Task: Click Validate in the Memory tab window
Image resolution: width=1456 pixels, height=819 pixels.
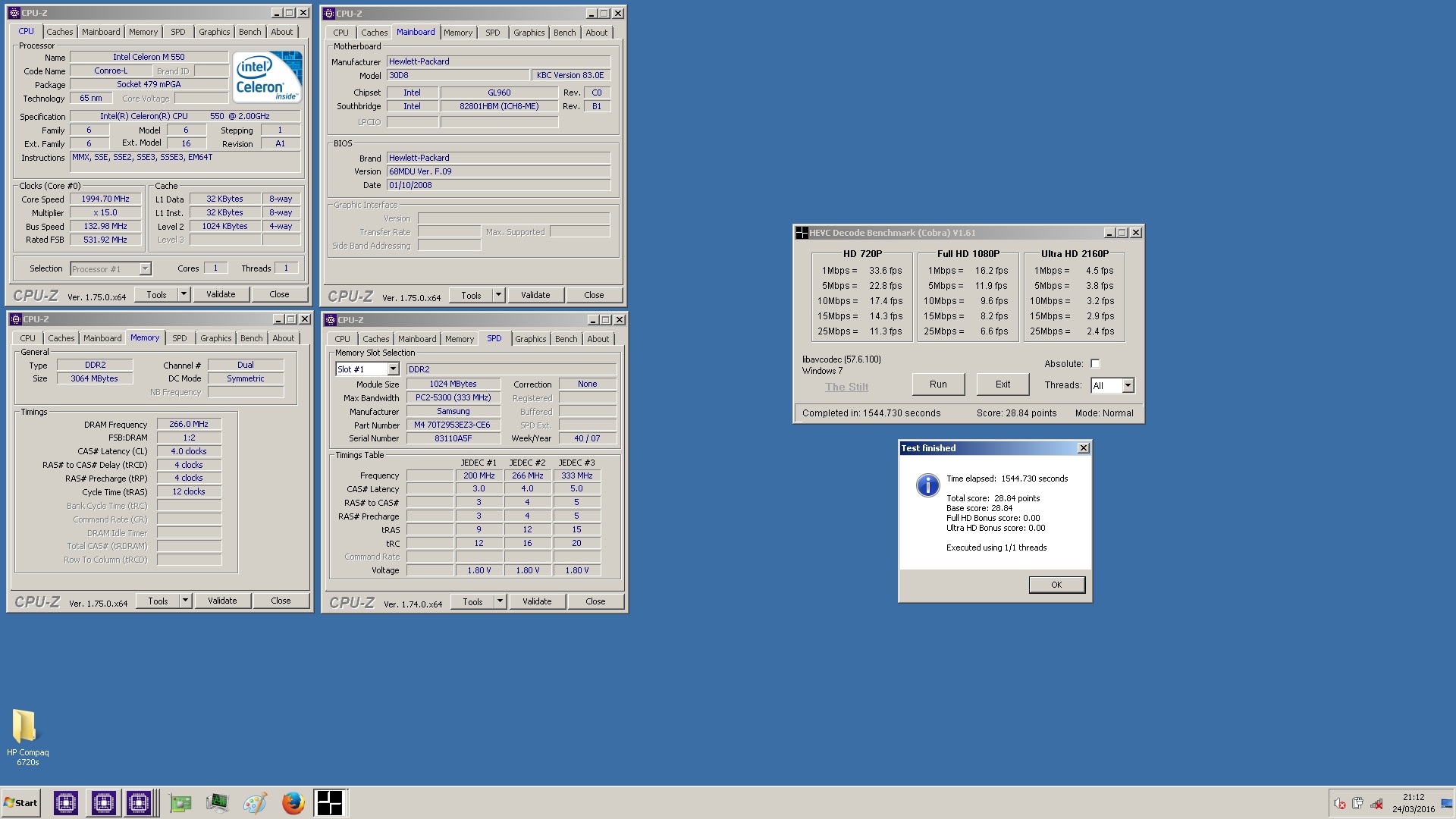Action: [222, 601]
